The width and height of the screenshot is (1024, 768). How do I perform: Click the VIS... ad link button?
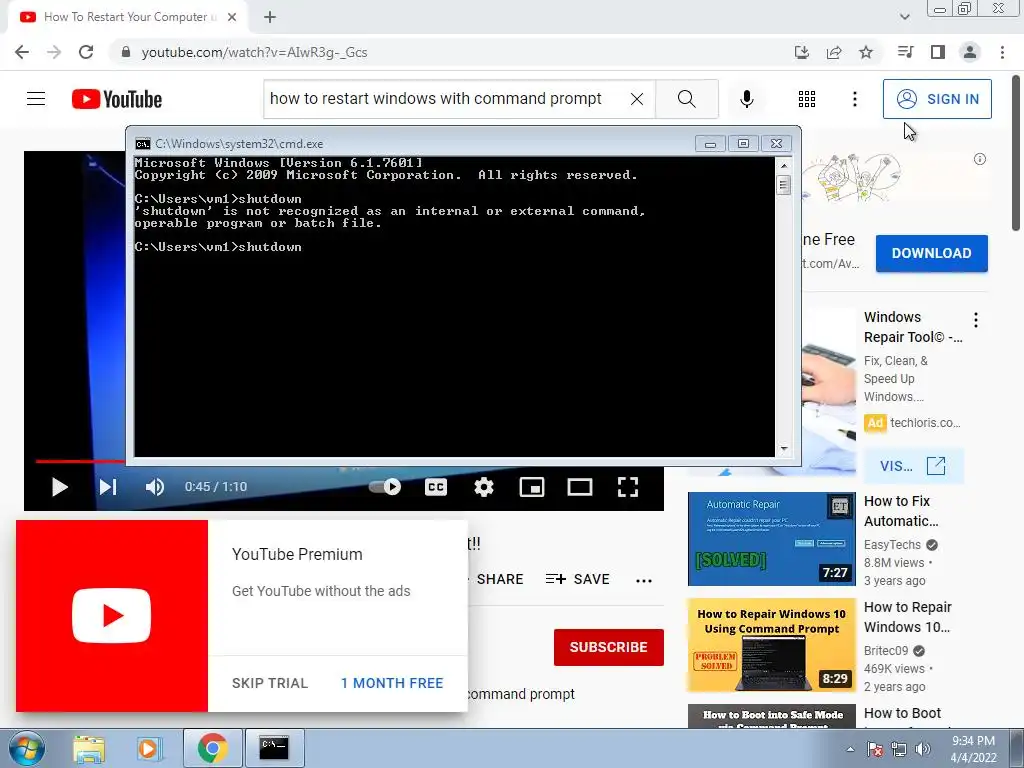[913, 466]
